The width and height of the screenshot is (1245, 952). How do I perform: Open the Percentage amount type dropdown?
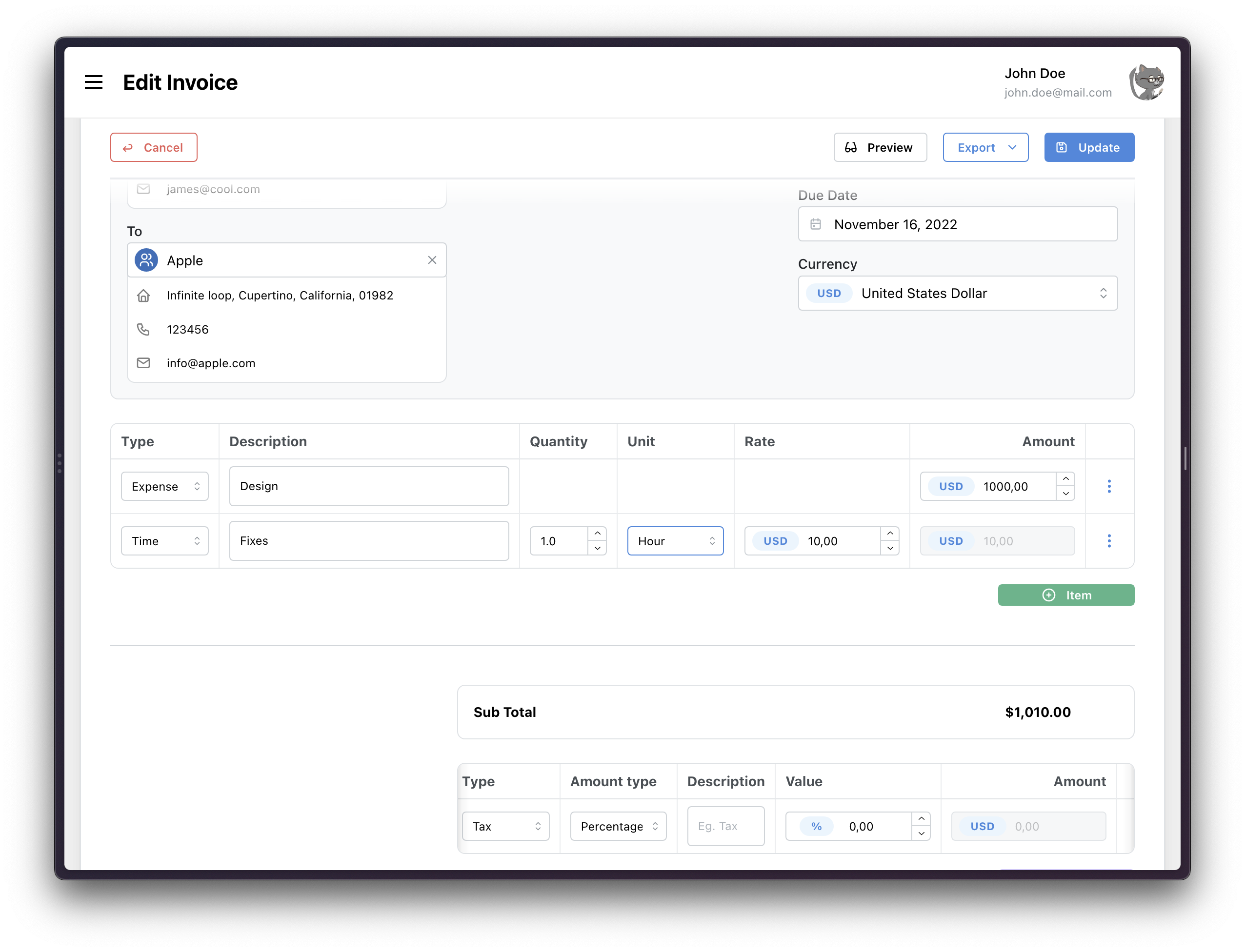[x=618, y=826]
